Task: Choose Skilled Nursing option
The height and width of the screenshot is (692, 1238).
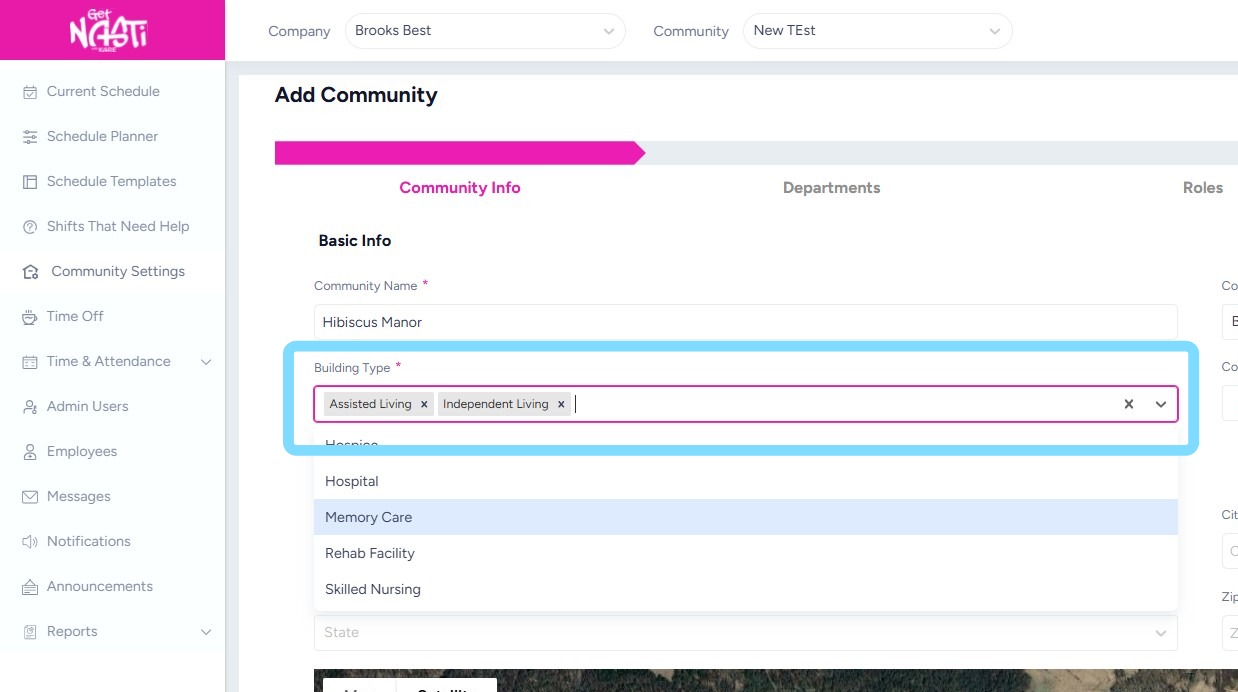Action: [x=373, y=589]
